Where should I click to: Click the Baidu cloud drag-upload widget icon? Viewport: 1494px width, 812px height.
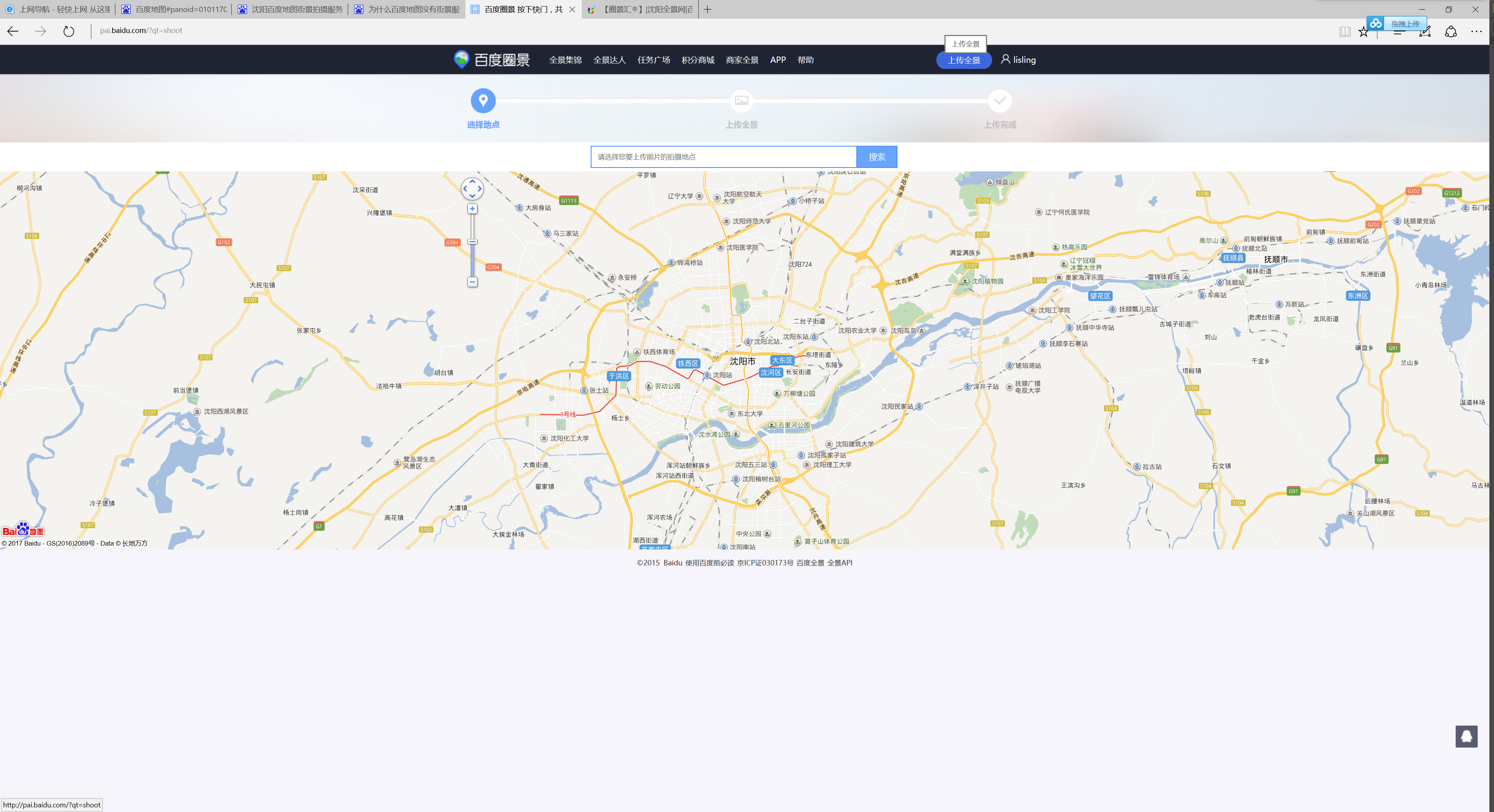tap(1376, 23)
